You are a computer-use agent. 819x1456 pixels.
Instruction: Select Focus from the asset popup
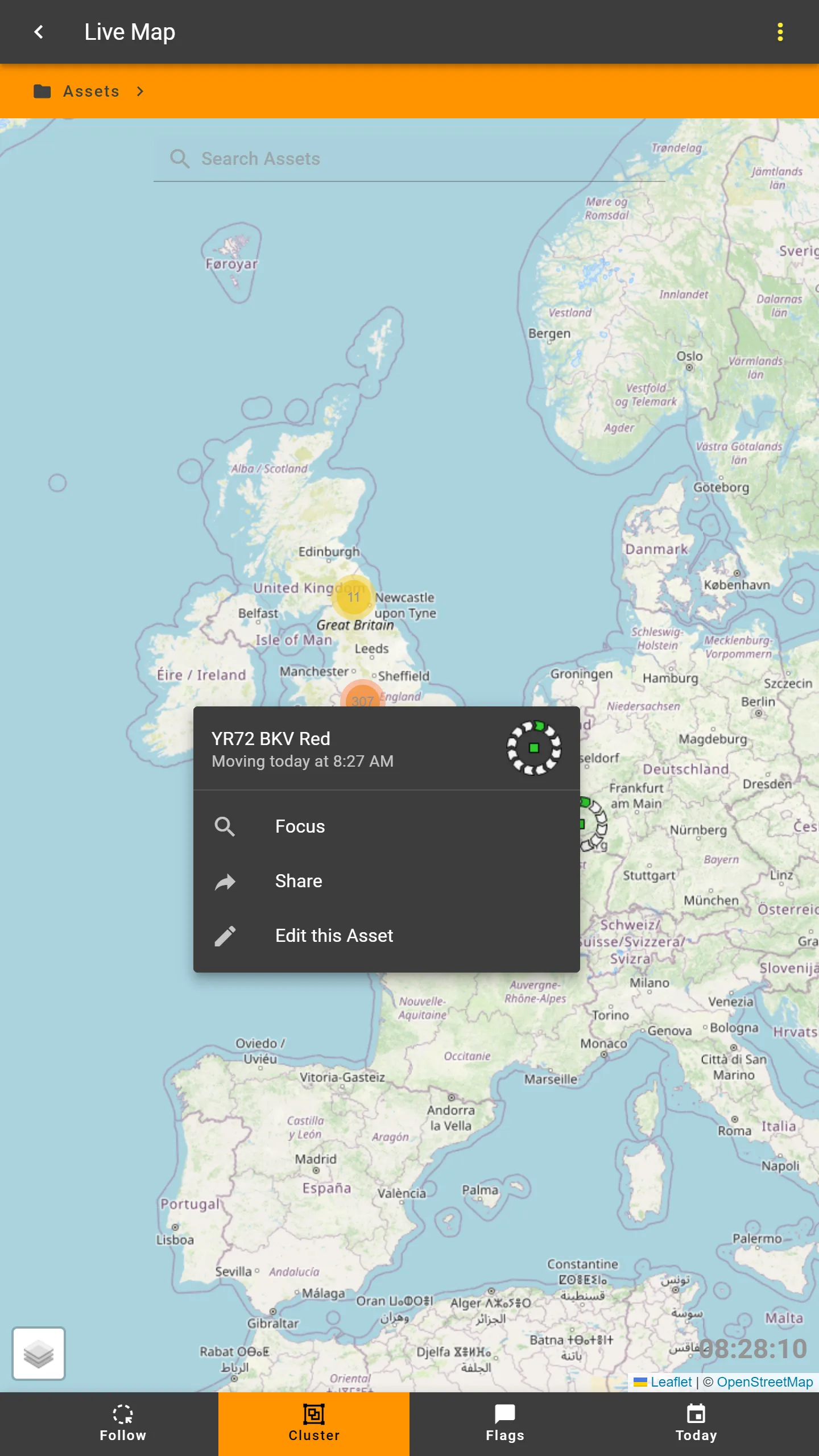click(387, 826)
